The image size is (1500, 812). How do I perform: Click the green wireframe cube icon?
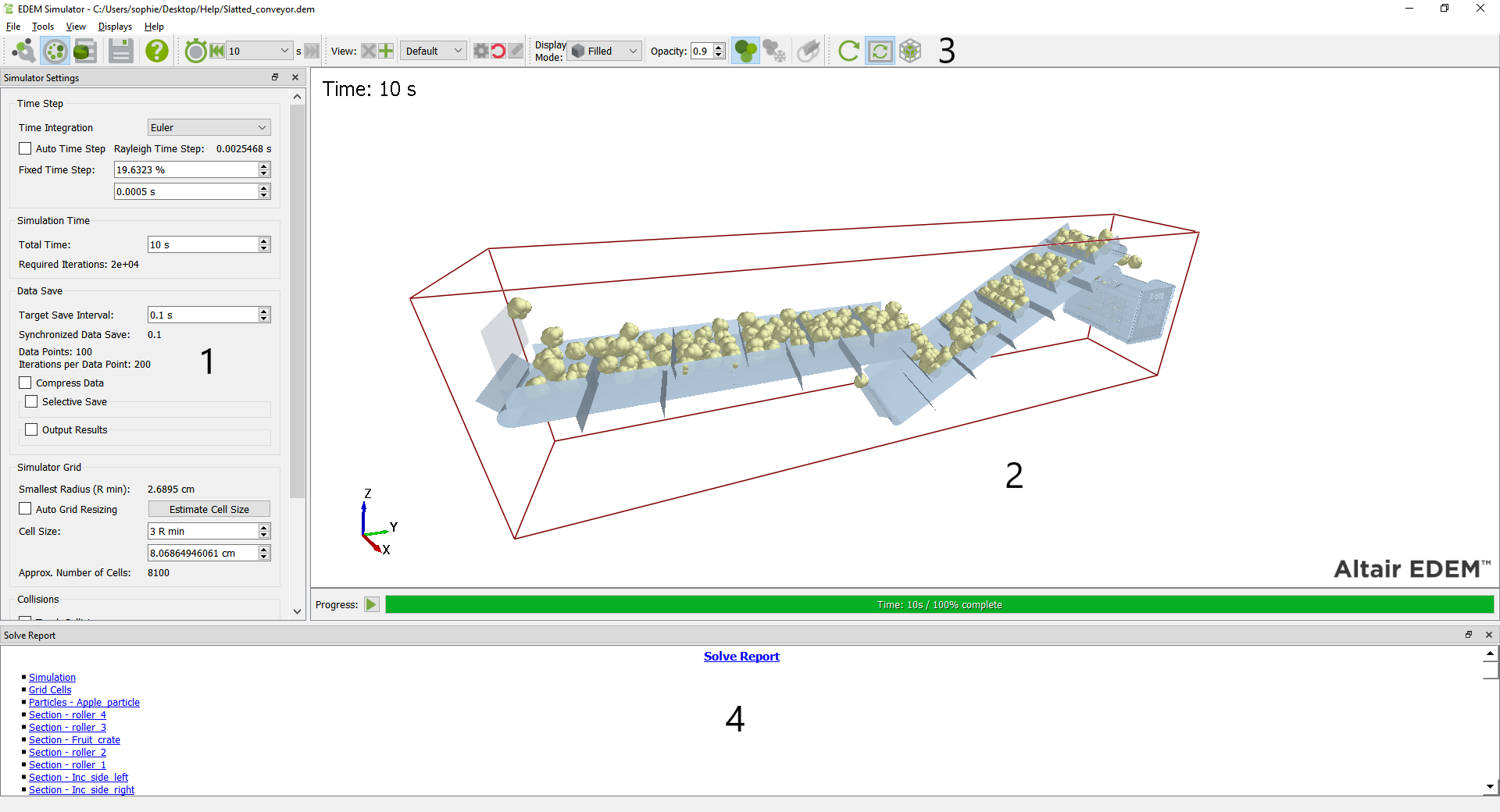coord(910,52)
